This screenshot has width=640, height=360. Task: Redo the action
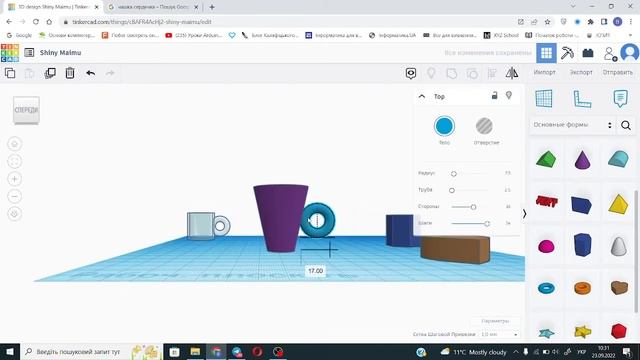tap(110, 73)
